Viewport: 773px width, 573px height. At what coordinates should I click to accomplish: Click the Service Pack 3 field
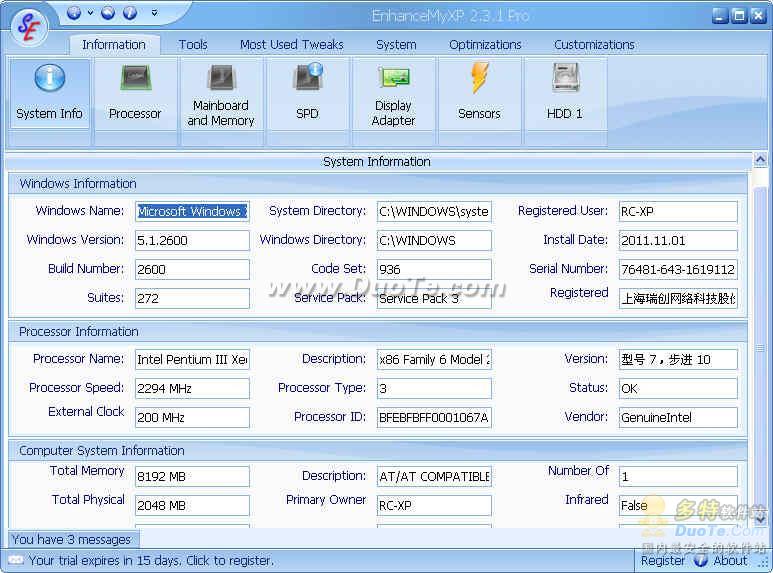tap(434, 298)
